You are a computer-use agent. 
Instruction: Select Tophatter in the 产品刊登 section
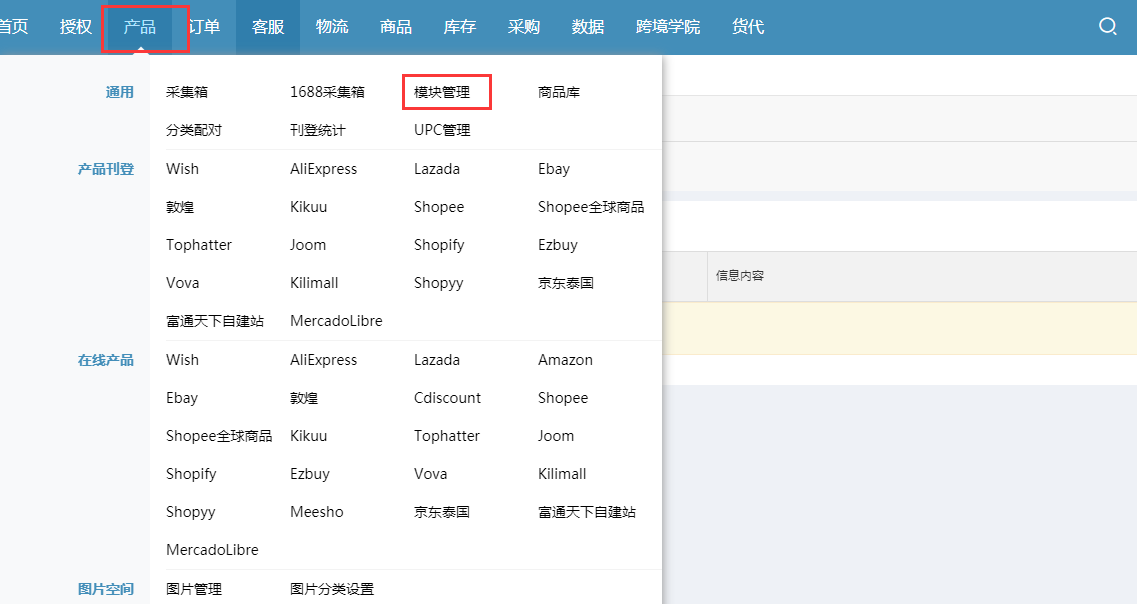click(199, 245)
